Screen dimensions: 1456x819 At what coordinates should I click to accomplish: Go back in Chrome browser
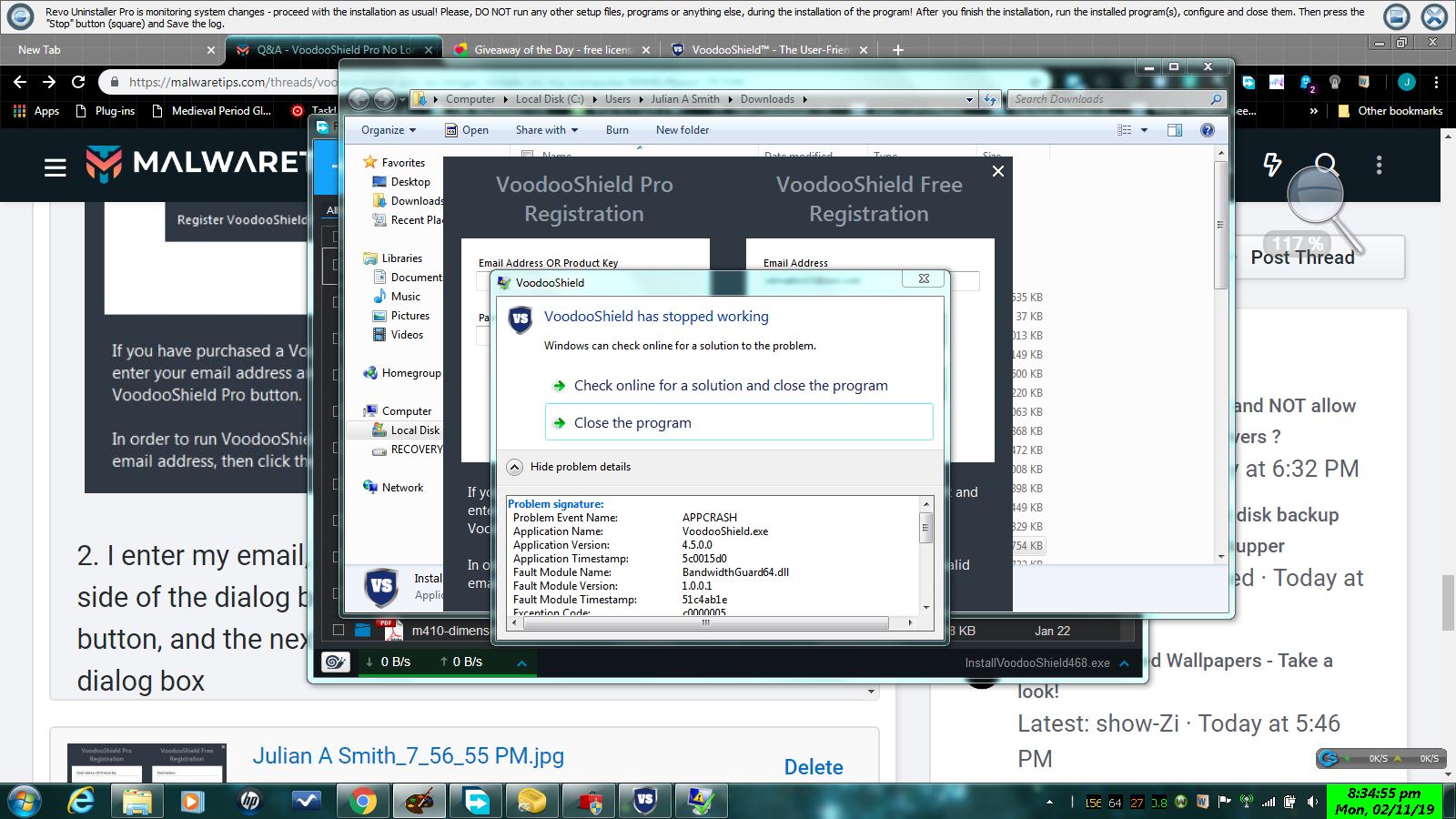(x=20, y=82)
